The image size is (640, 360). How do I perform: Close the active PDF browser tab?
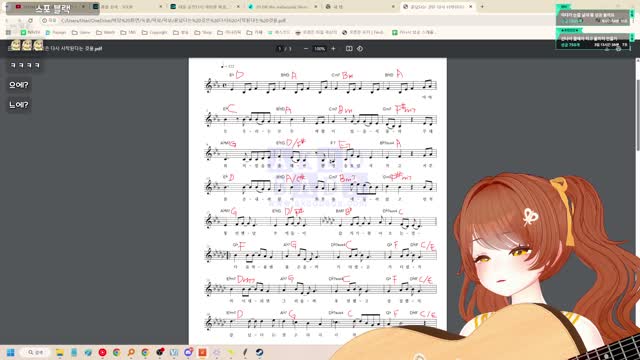(471, 7)
